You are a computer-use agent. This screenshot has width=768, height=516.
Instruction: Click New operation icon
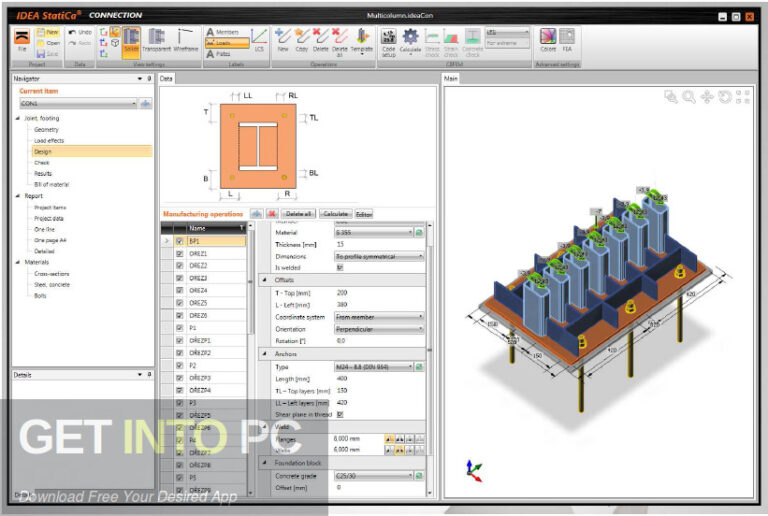(x=283, y=40)
